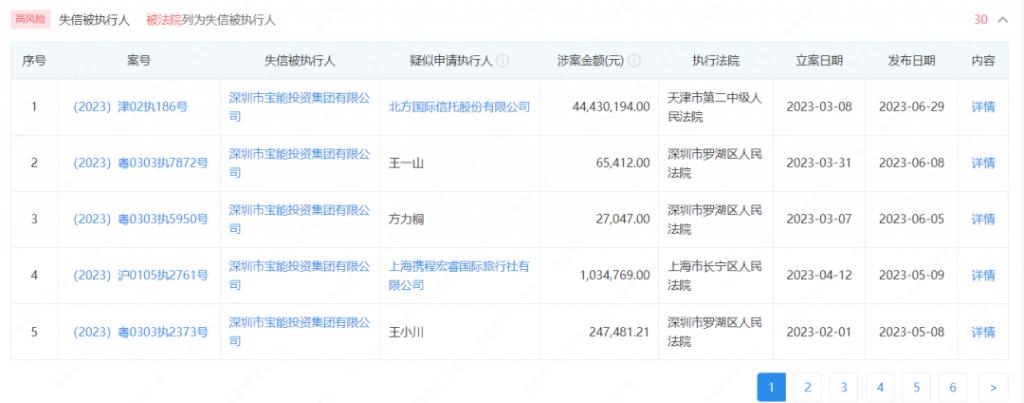The height and width of the screenshot is (403, 1024).
Task: Click amount 247,481.21
Action: pyautogui.click(x=618, y=332)
